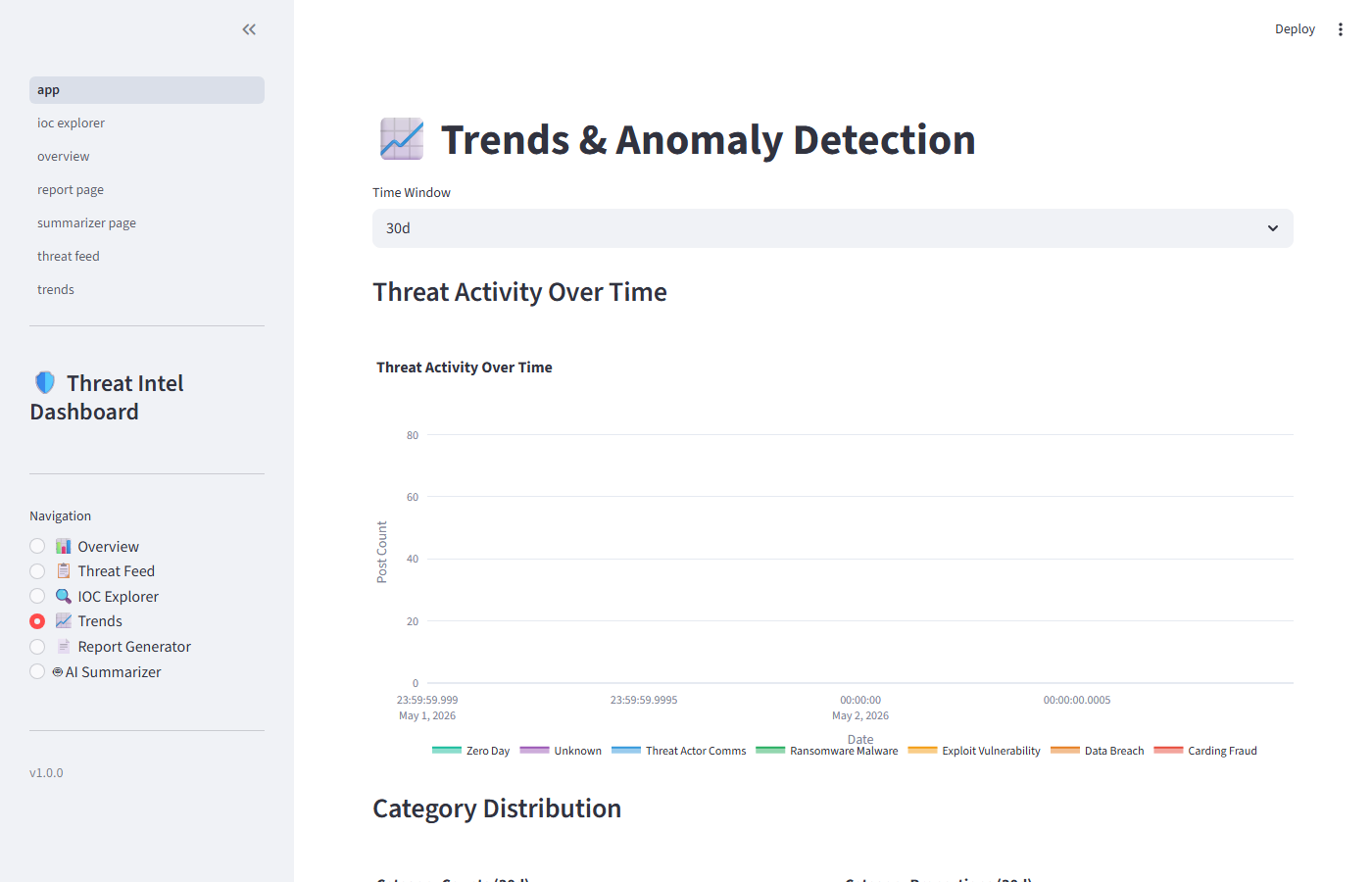Click the dropdown arrow in Time Window
The height and width of the screenshot is (882, 1372).
[x=1273, y=228]
